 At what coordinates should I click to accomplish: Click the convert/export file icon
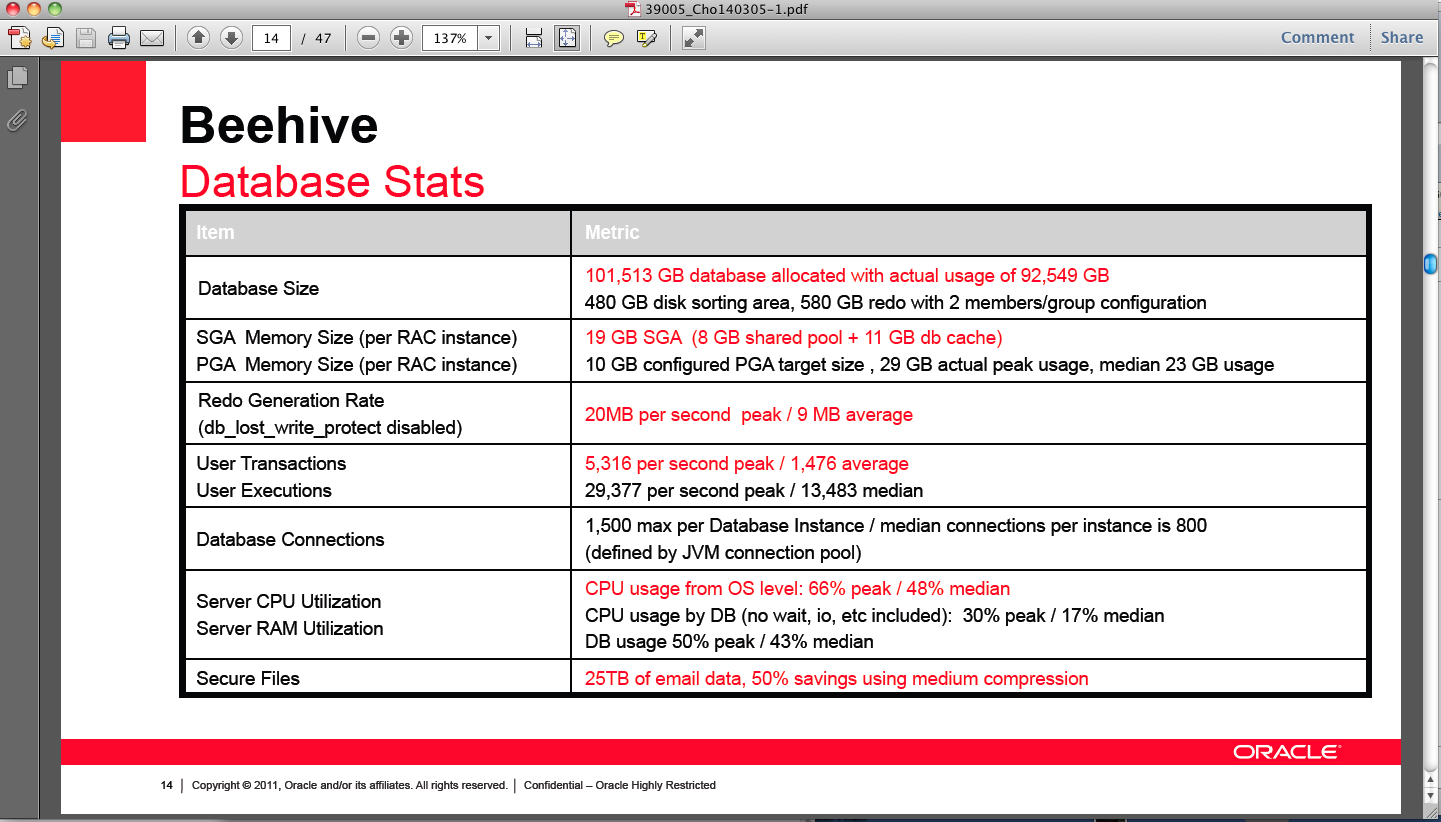[x=53, y=38]
